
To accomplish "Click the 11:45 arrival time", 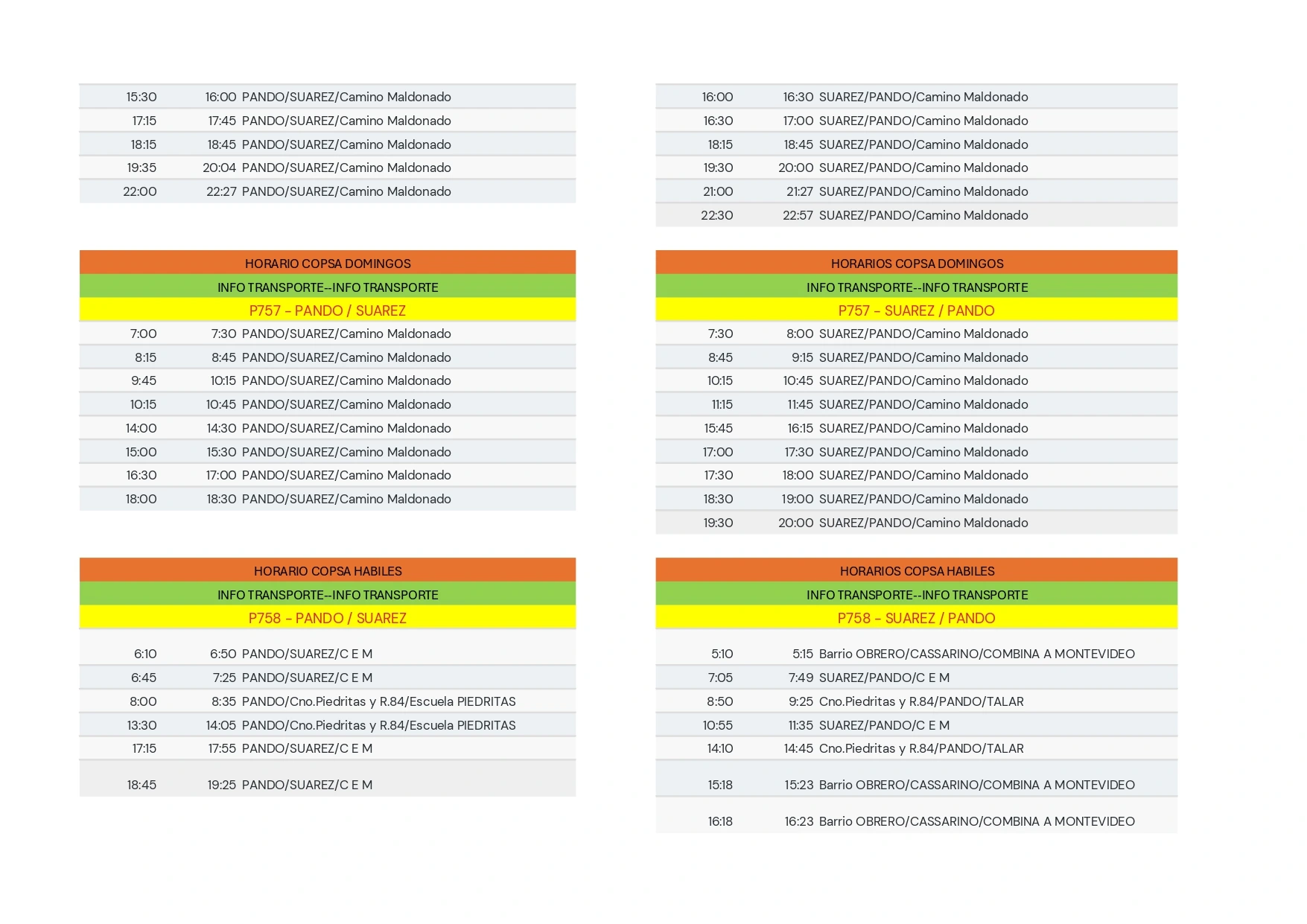I will [x=801, y=404].
